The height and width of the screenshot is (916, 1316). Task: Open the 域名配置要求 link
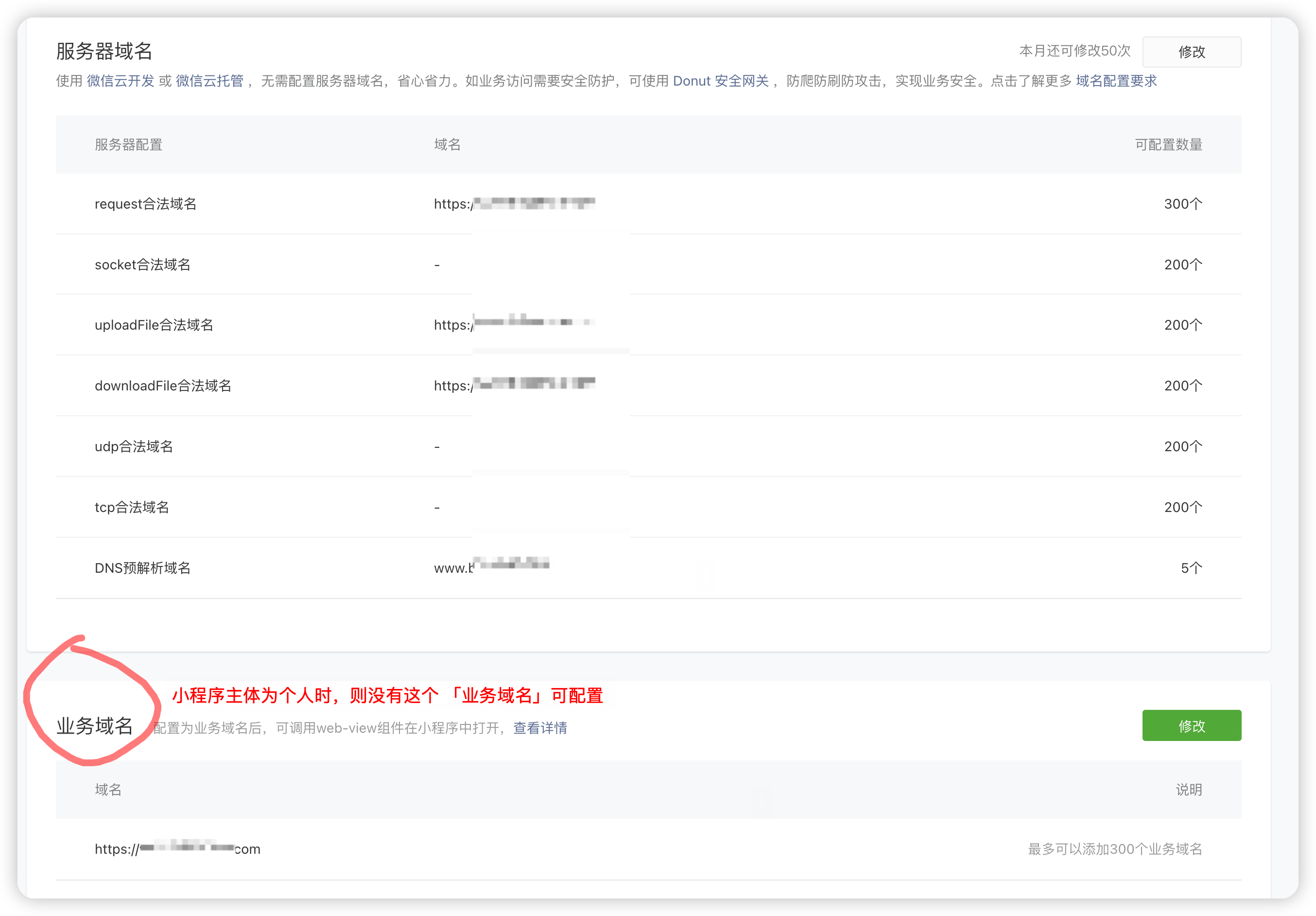pyautogui.click(x=1116, y=81)
